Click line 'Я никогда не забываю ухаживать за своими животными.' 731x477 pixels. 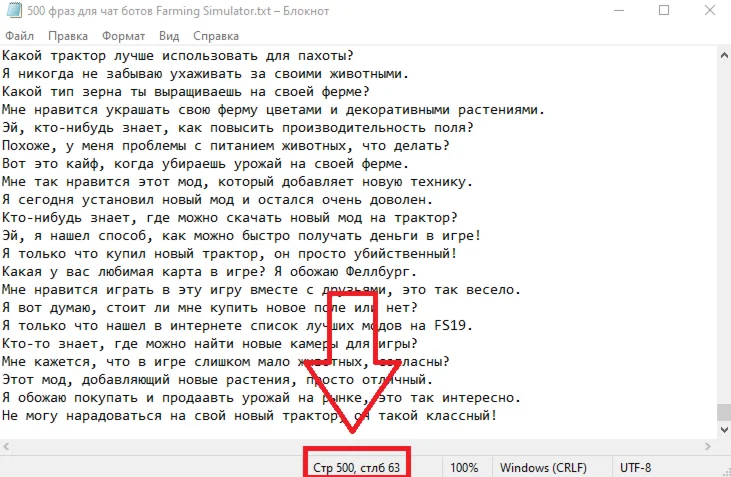point(206,74)
